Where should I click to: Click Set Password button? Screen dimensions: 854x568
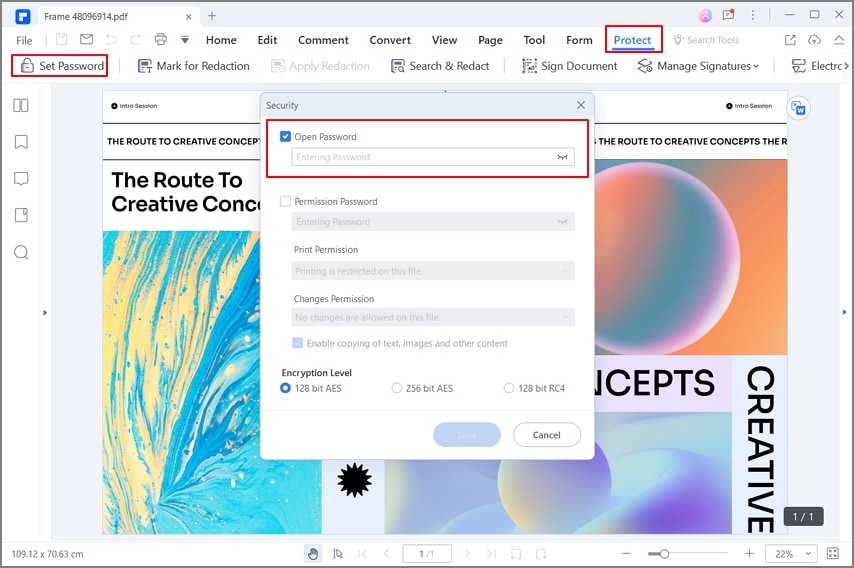(62, 66)
